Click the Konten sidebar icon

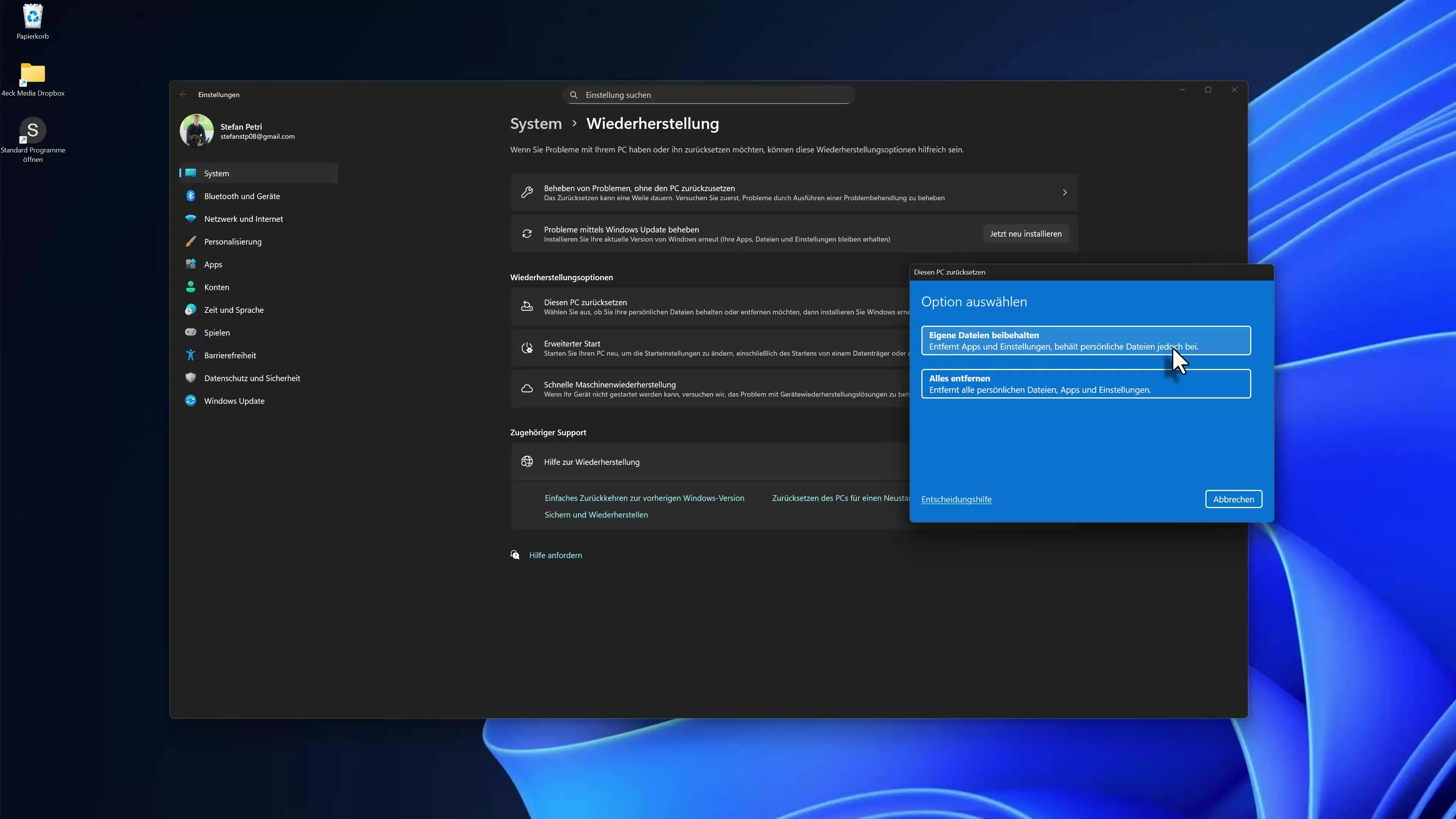(190, 287)
